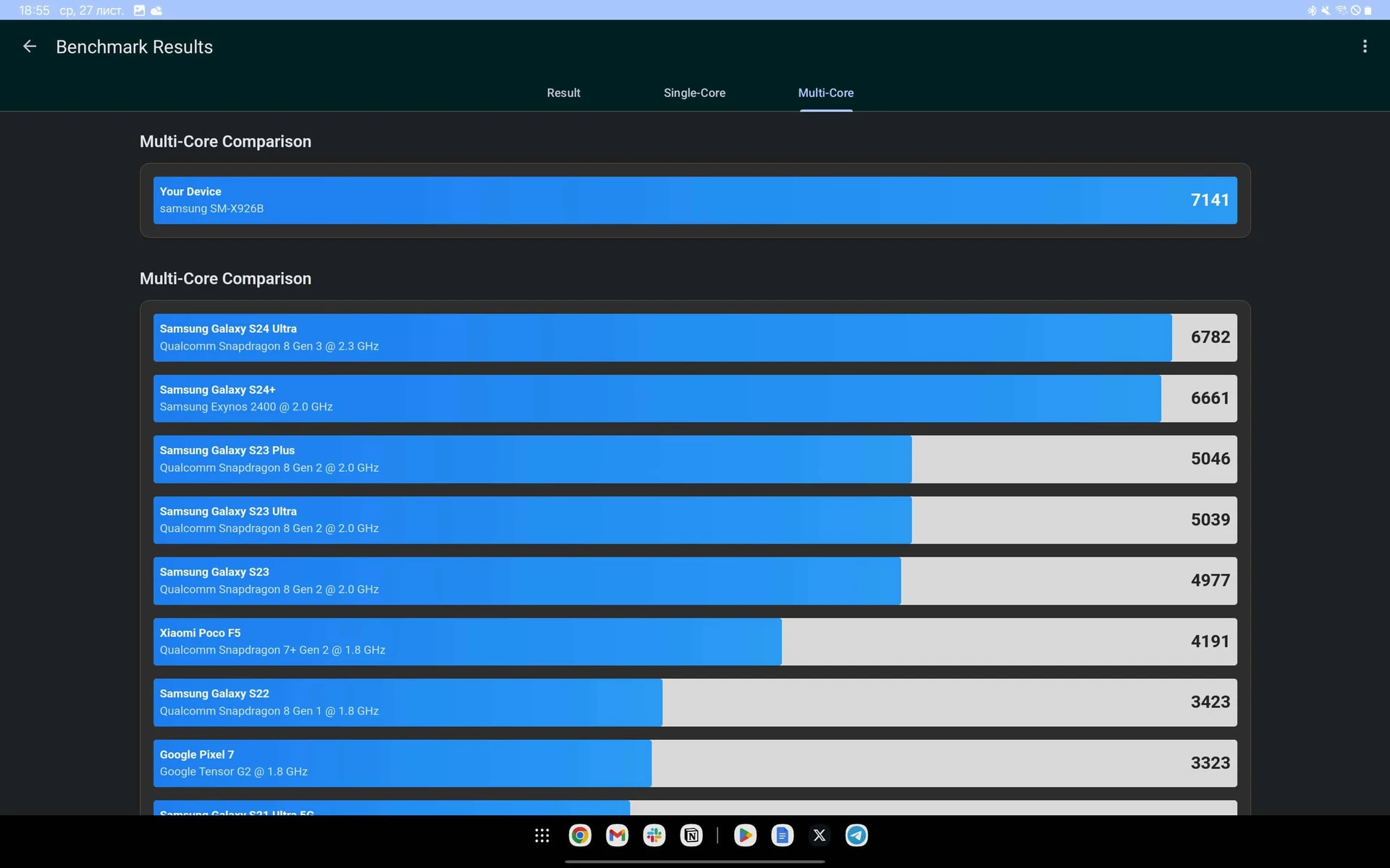Click the 18:55 clock in status bar
The width and height of the screenshot is (1390, 868).
click(34, 10)
